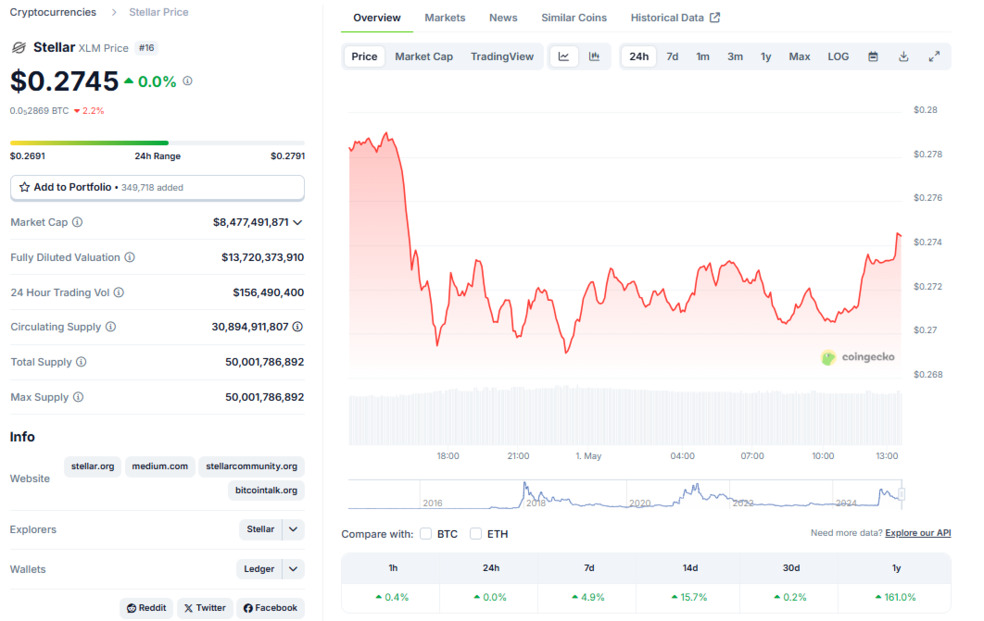Switch to the candlestick chart icon
The image size is (984, 621).
594,56
